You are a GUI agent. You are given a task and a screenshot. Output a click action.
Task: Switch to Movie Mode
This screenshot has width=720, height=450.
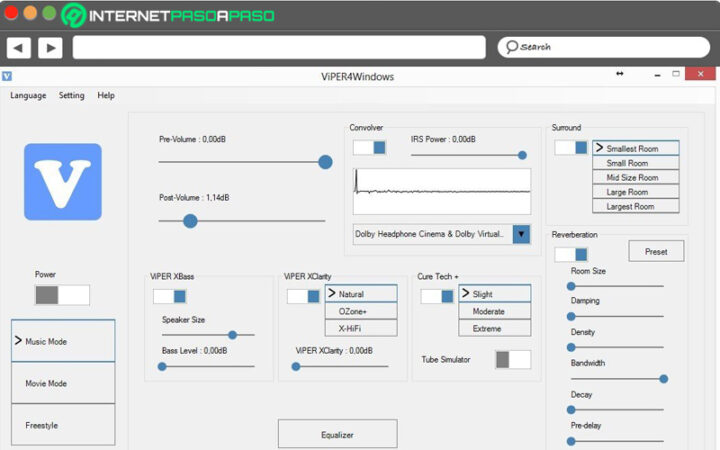point(63,383)
